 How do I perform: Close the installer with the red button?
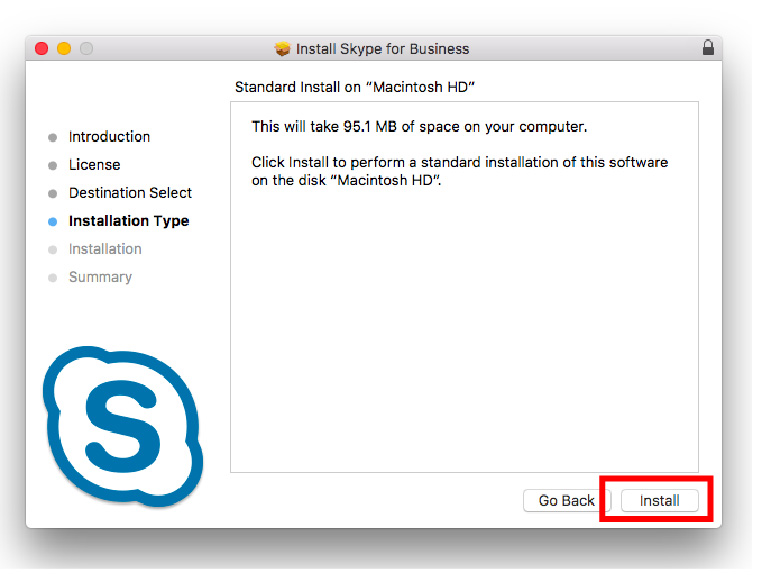click(42, 48)
